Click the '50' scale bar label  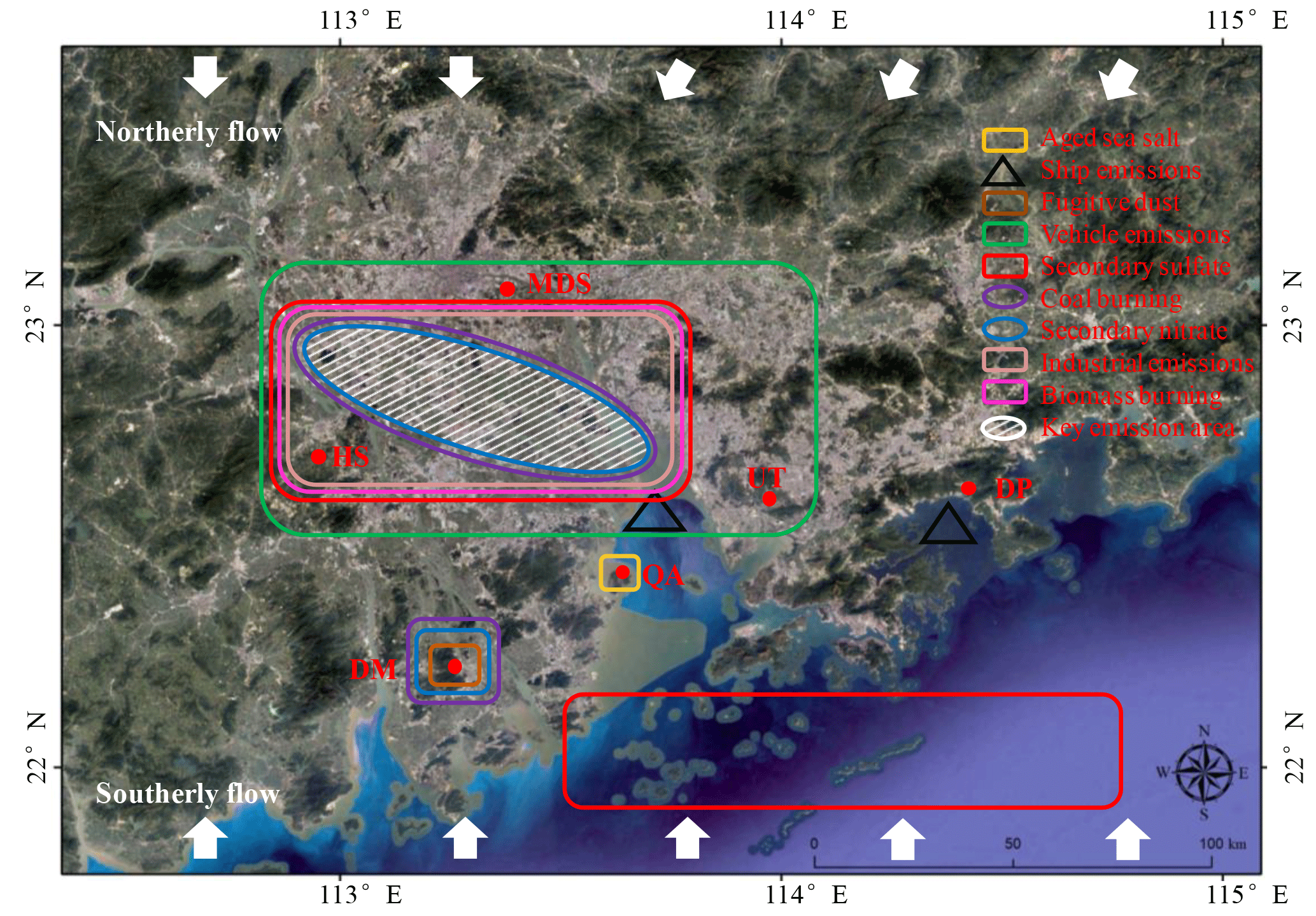coord(1012,844)
